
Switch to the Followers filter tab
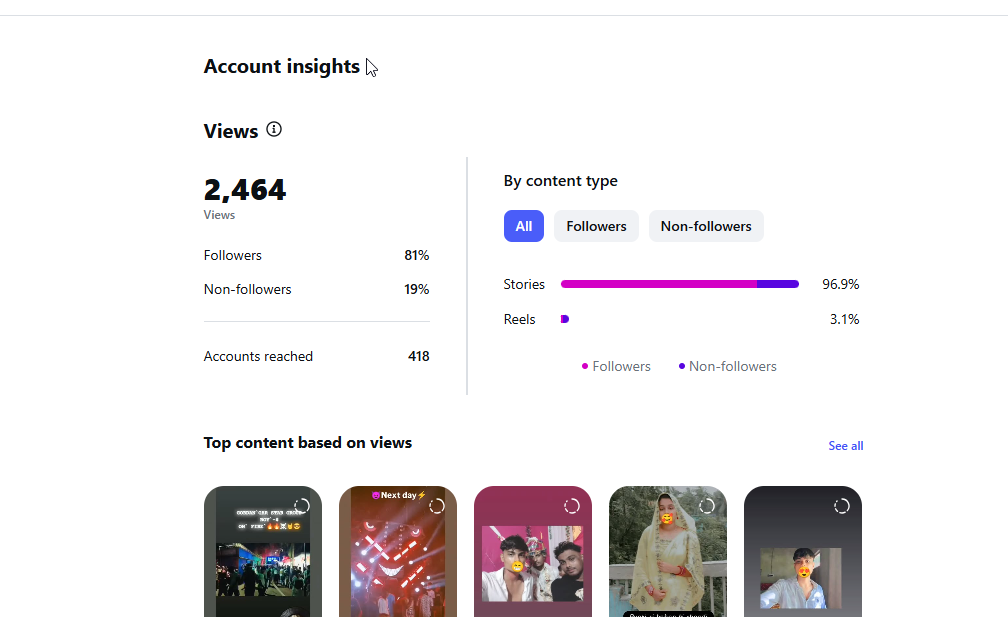pyautogui.click(x=596, y=226)
